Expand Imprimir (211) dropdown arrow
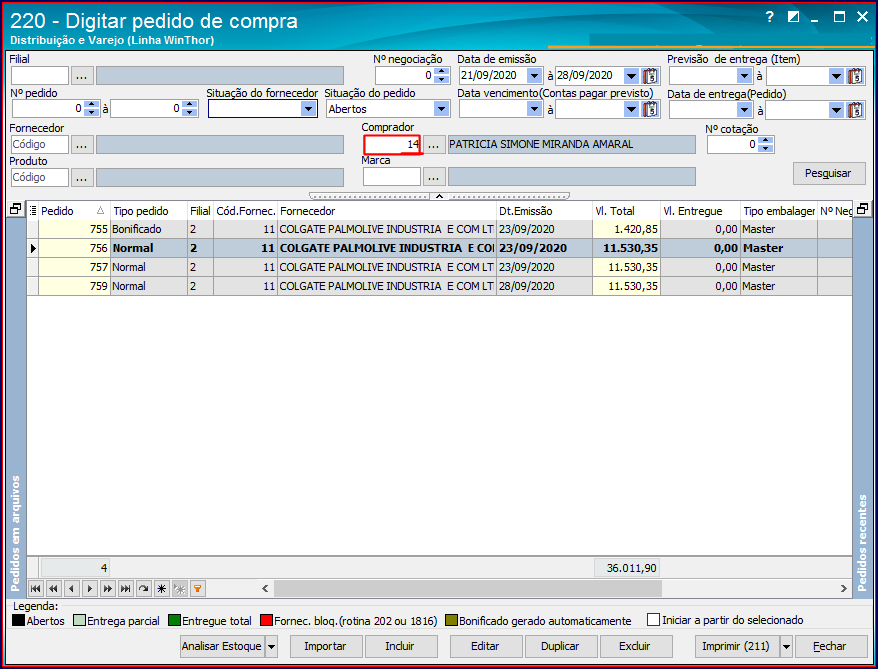This screenshot has height=669, width=878. [786, 647]
